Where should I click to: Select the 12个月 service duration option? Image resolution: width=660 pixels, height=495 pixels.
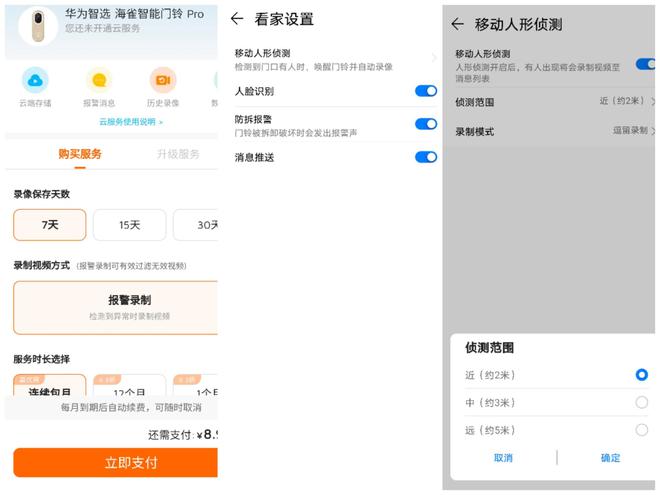pyautogui.click(x=129, y=385)
